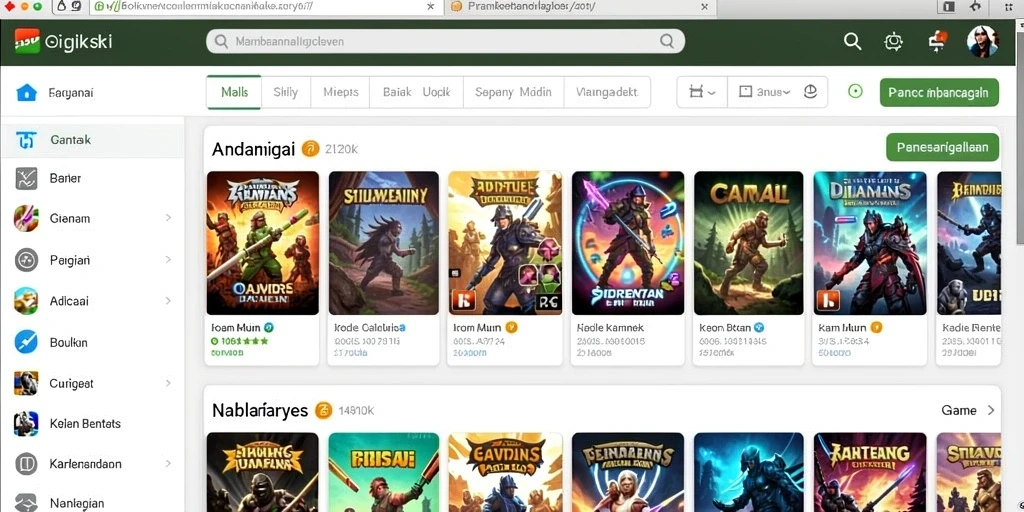The image size is (1024, 512).
Task: Click the green circle icon beside Pancc button
Action: (855, 91)
